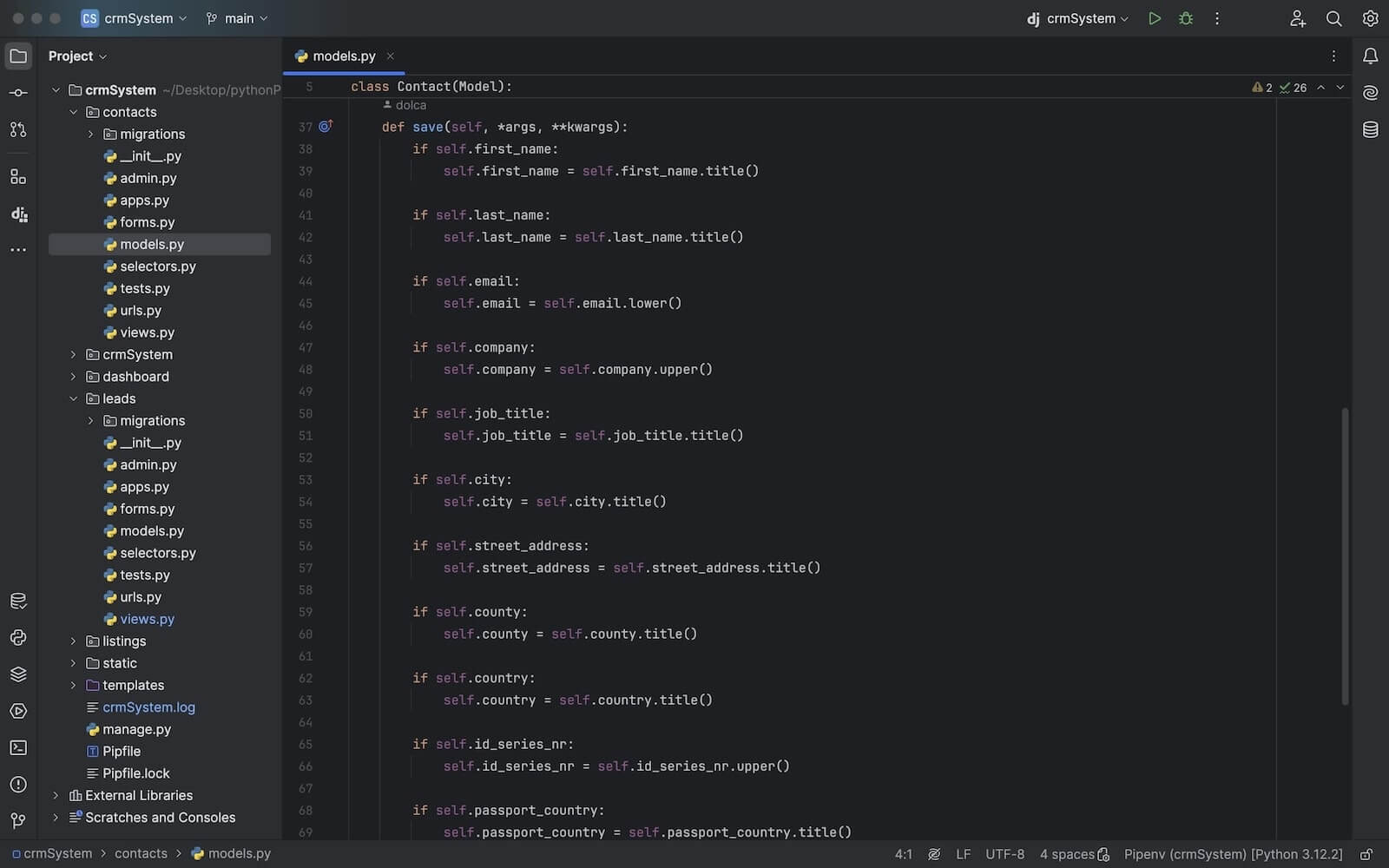1389x868 pixels.
Task: Open the Terminal tool window
Action: (18, 747)
